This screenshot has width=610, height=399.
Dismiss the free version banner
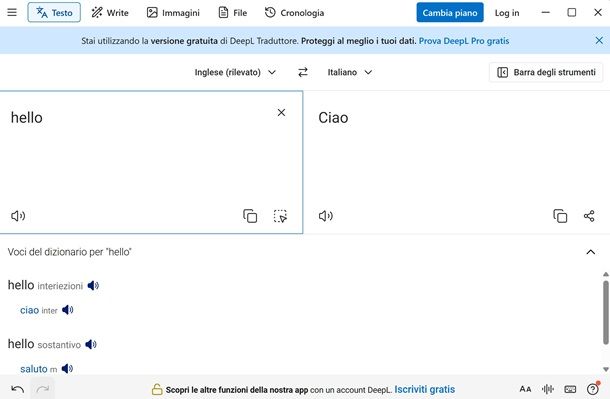(x=599, y=40)
